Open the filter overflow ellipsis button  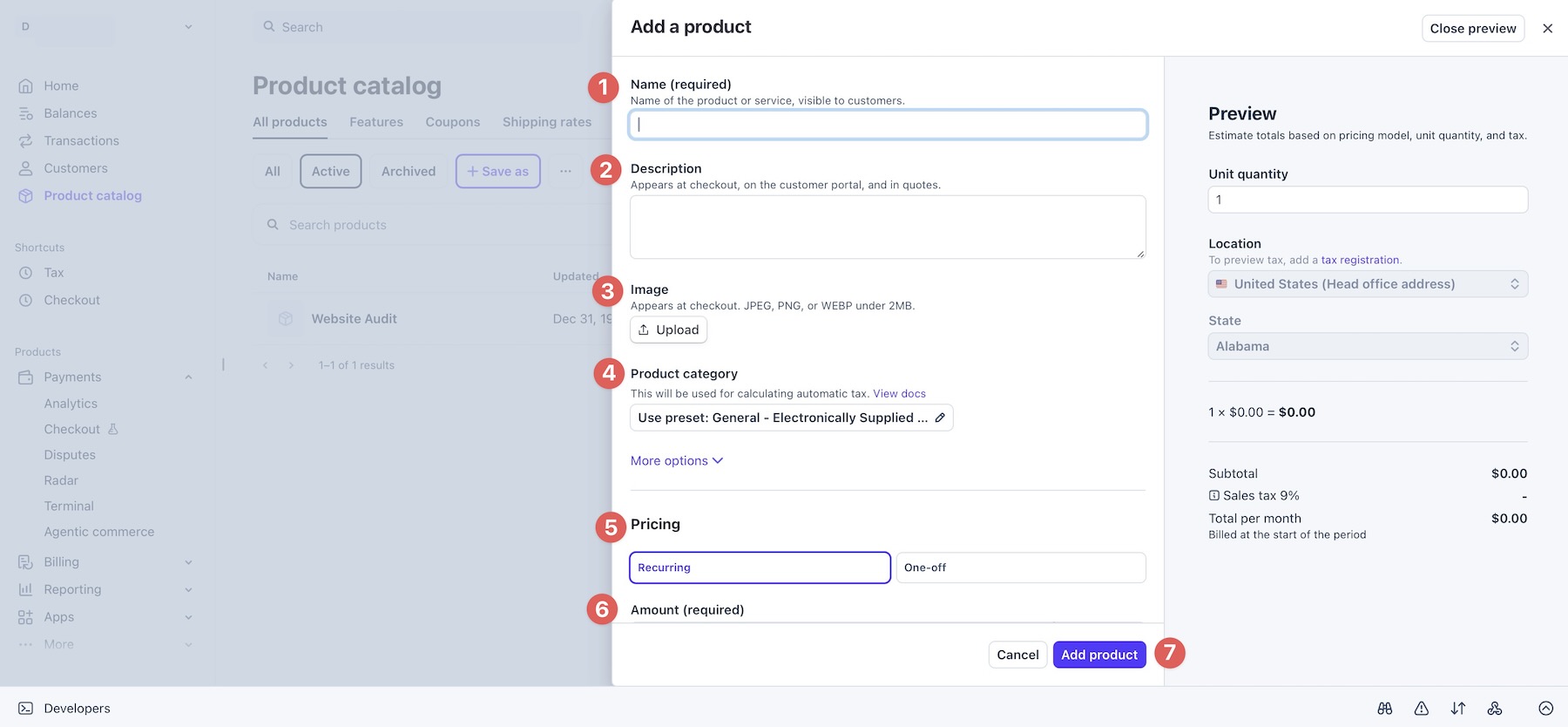coord(565,172)
